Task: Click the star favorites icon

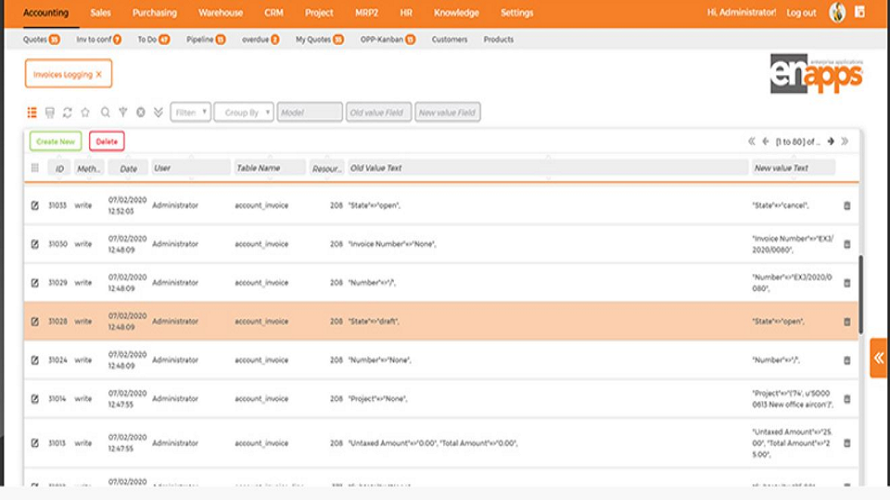Action: point(85,112)
